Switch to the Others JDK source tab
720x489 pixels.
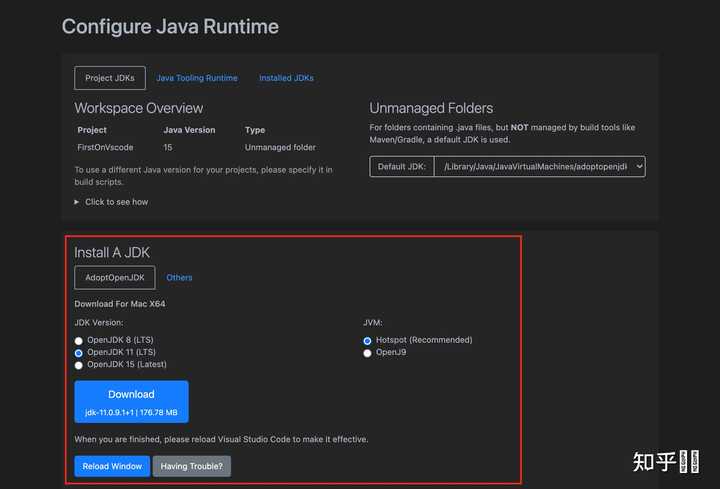click(x=179, y=277)
